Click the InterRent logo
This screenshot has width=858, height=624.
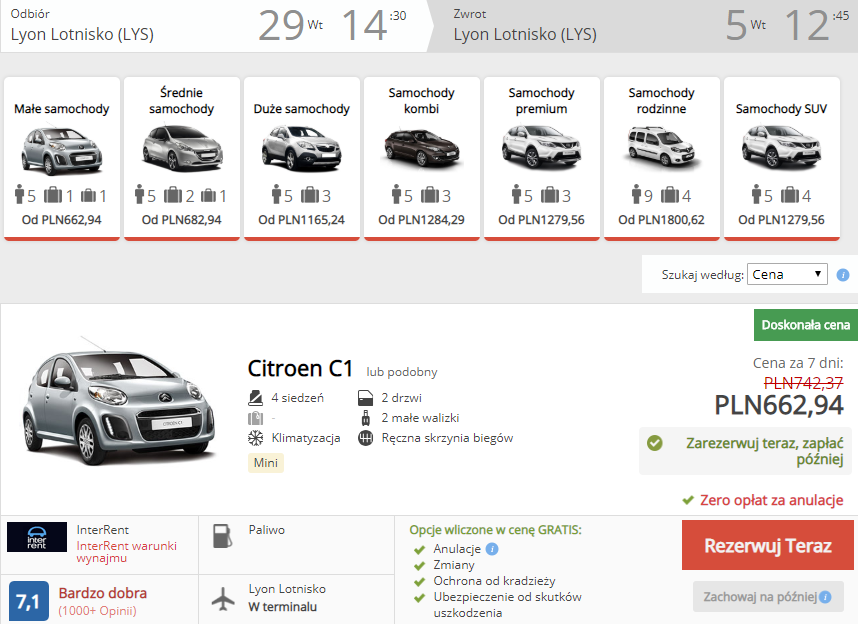(37, 537)
